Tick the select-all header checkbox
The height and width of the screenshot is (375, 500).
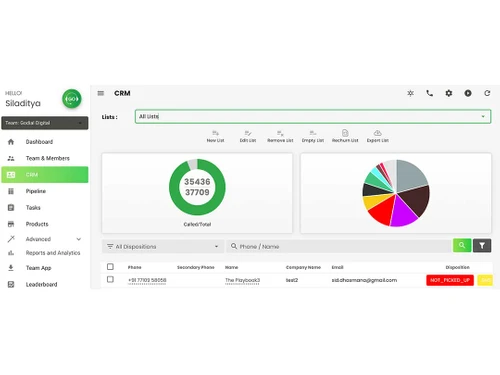pos(110,267)
